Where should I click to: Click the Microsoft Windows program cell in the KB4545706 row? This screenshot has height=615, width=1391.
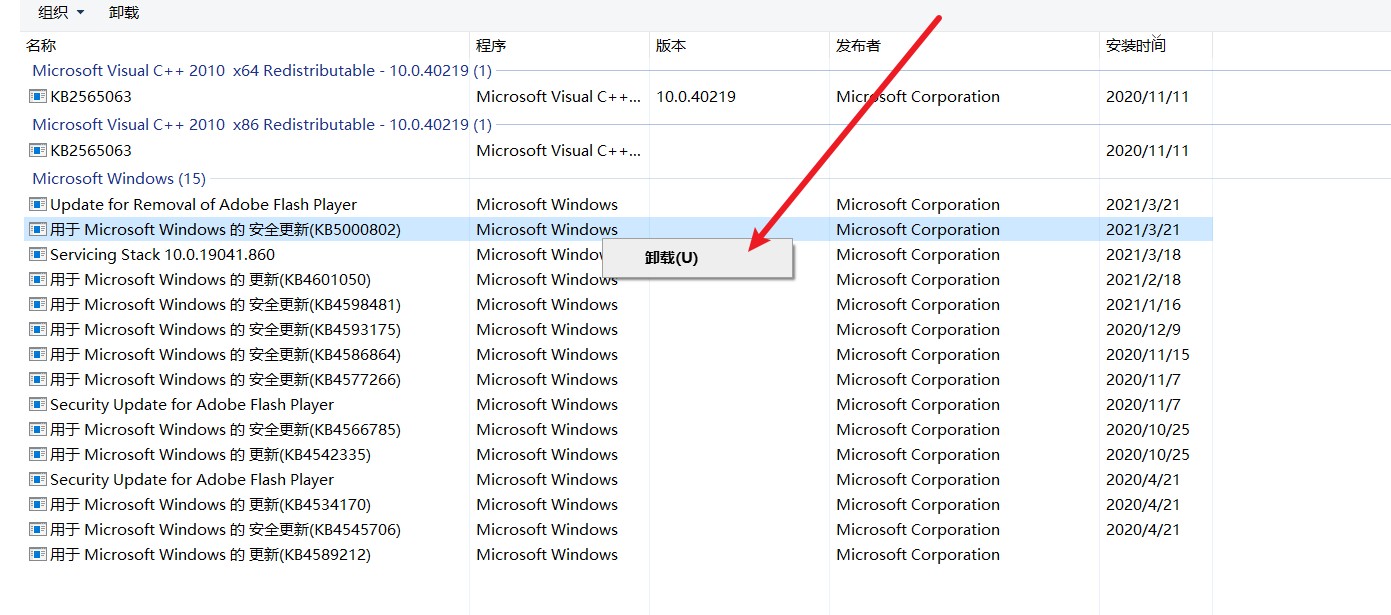[x=547, y=530]
